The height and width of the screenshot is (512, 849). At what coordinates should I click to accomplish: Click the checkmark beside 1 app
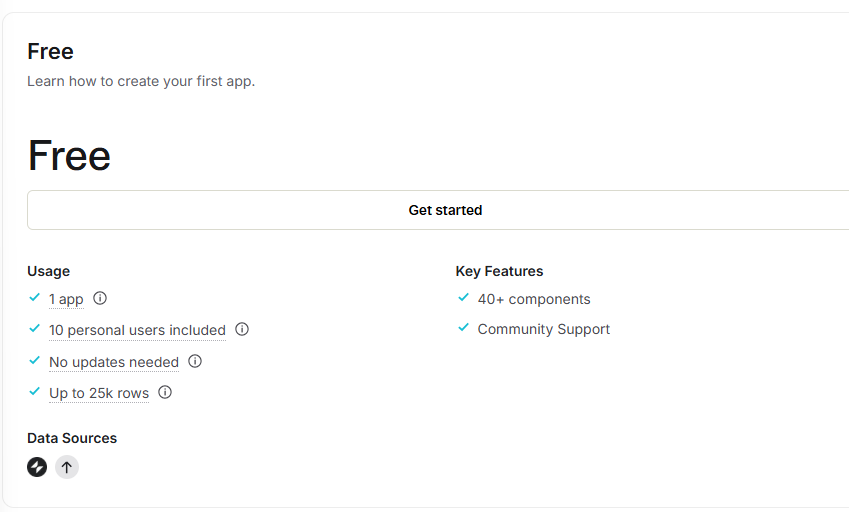[x=35, y=298]
